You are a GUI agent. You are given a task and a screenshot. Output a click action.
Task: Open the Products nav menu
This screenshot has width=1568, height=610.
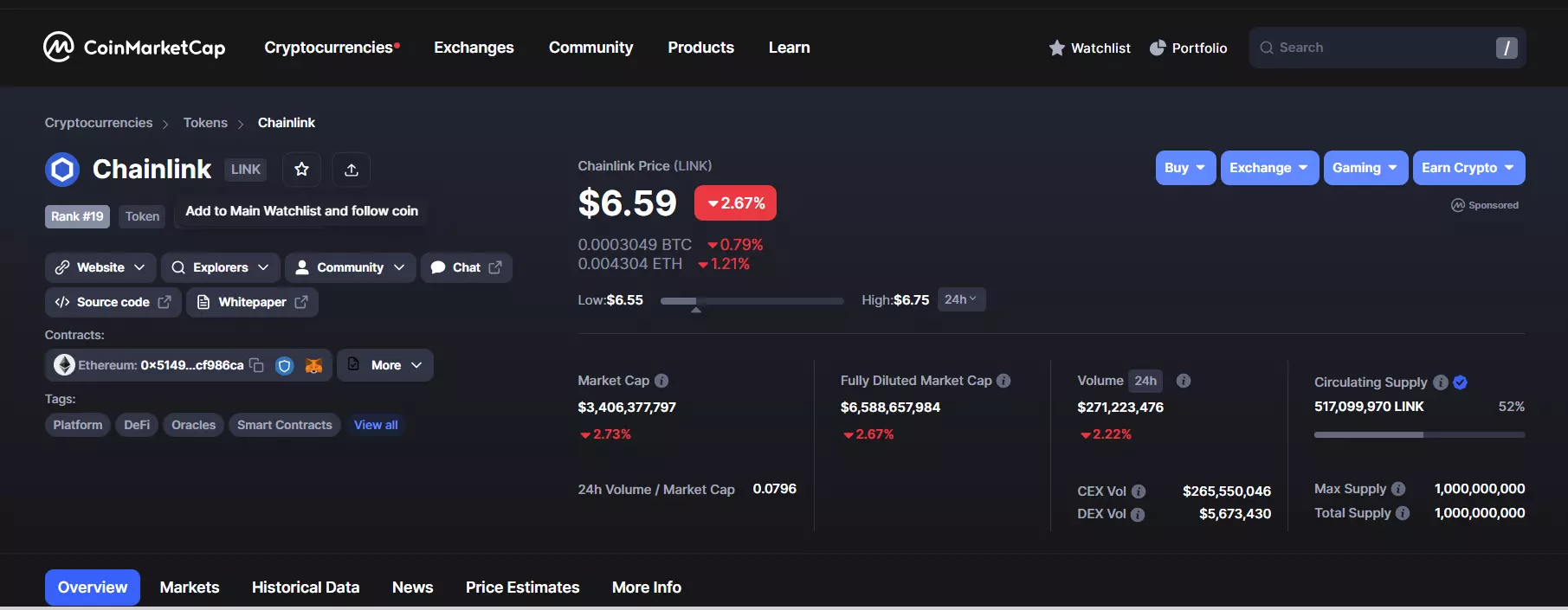(700, 48)
